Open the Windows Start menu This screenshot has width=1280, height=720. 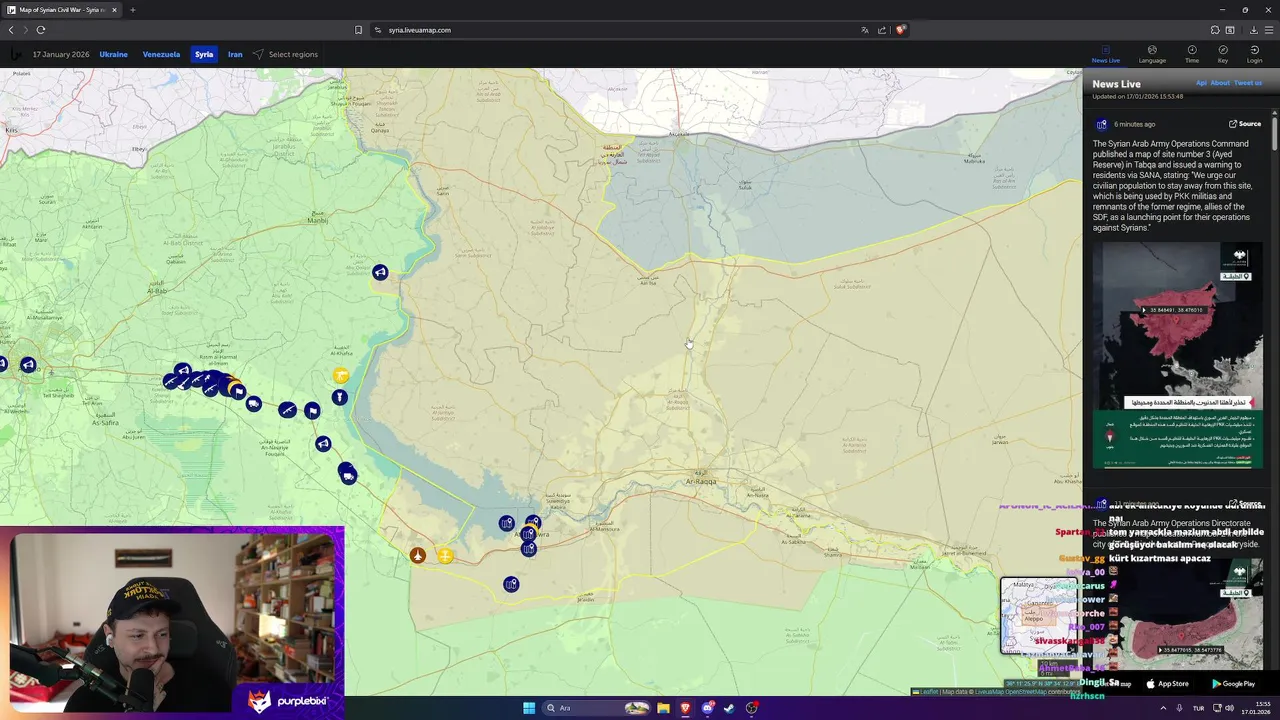pos(529,708)
